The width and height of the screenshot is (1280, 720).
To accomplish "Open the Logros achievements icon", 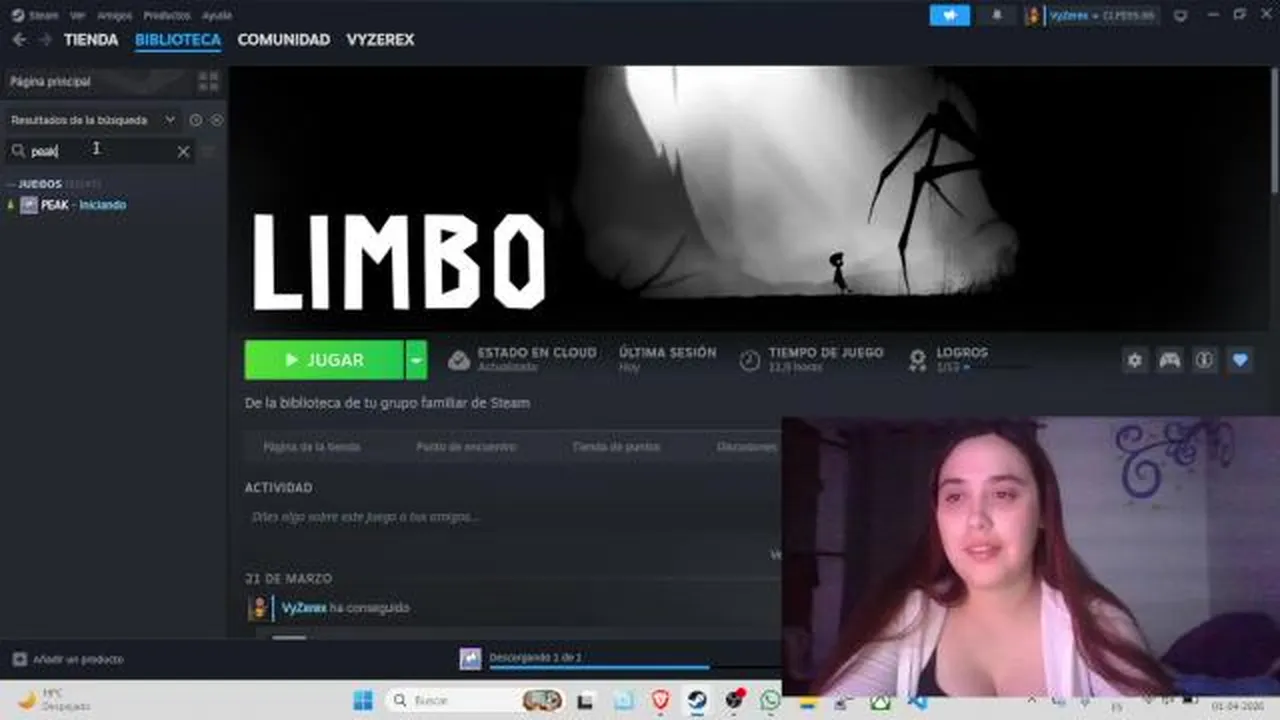I will [x=917, y=360].
